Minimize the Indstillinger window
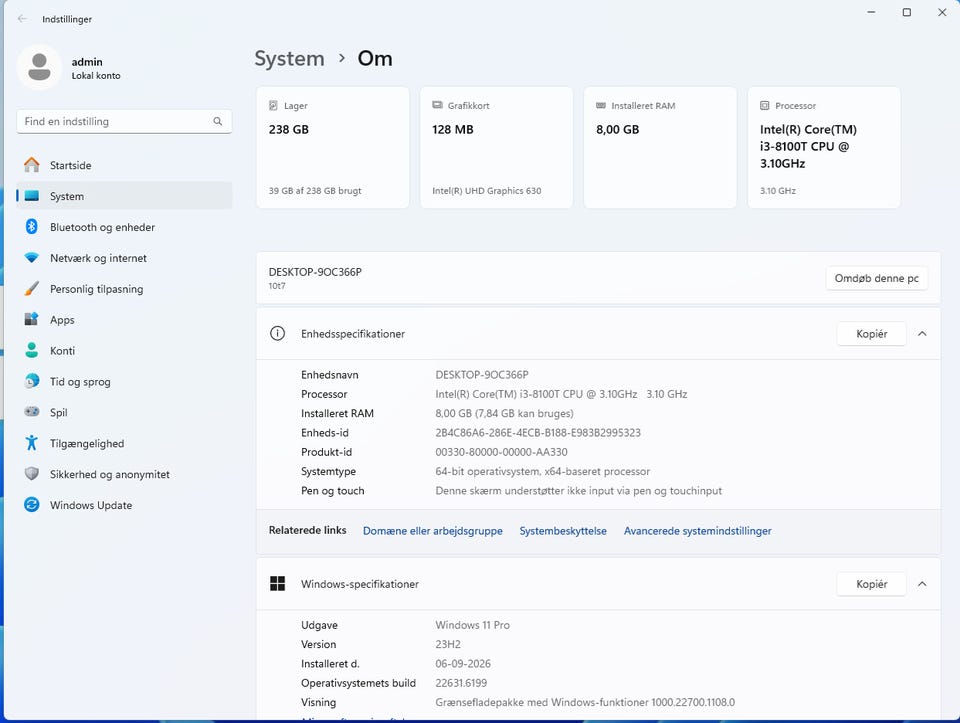 (x=871, y=12)
